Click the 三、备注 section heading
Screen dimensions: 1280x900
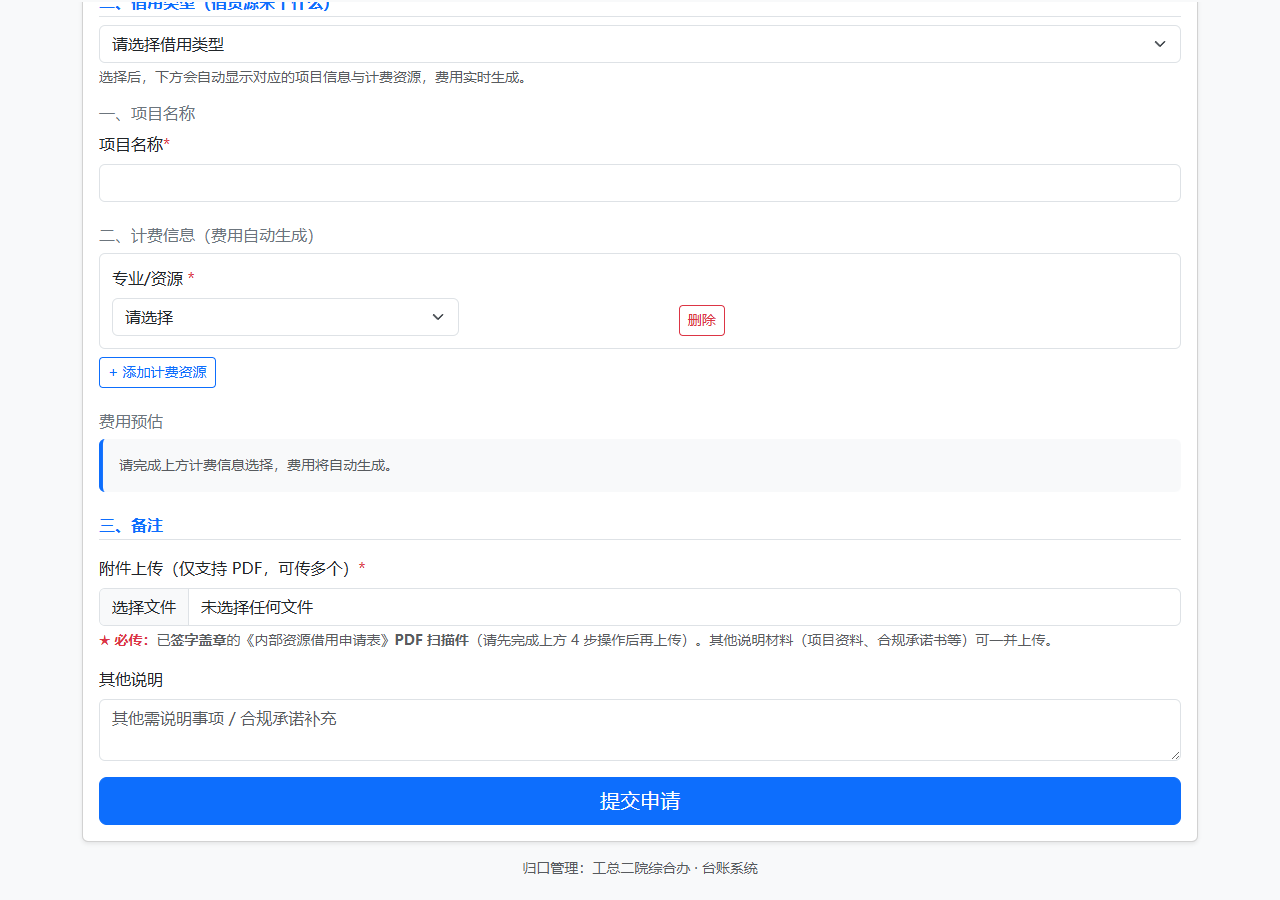131,525
